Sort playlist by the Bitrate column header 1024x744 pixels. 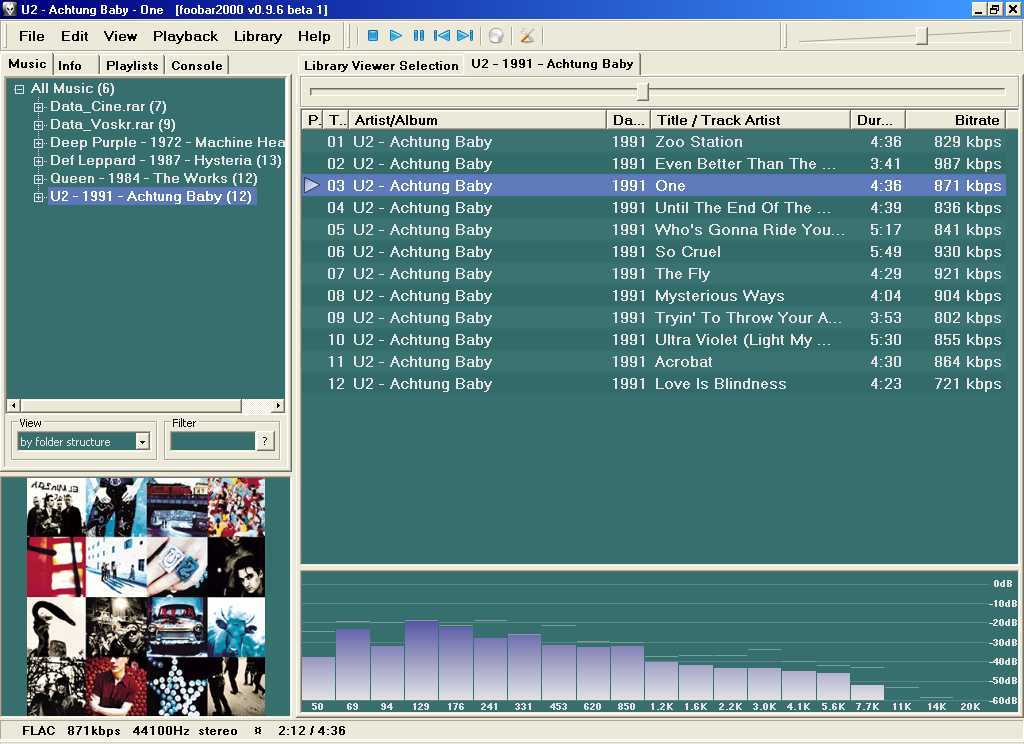click(955, 120)
